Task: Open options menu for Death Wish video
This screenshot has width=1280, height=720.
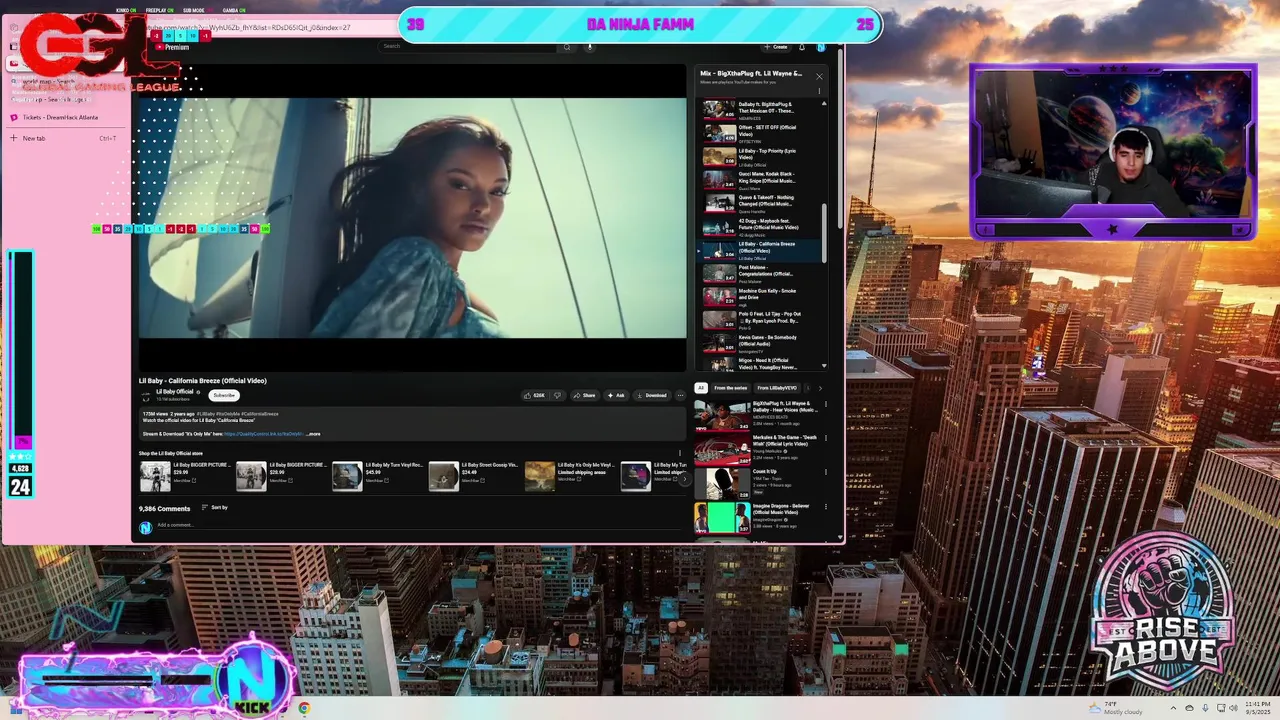Action: coord(826,438)
